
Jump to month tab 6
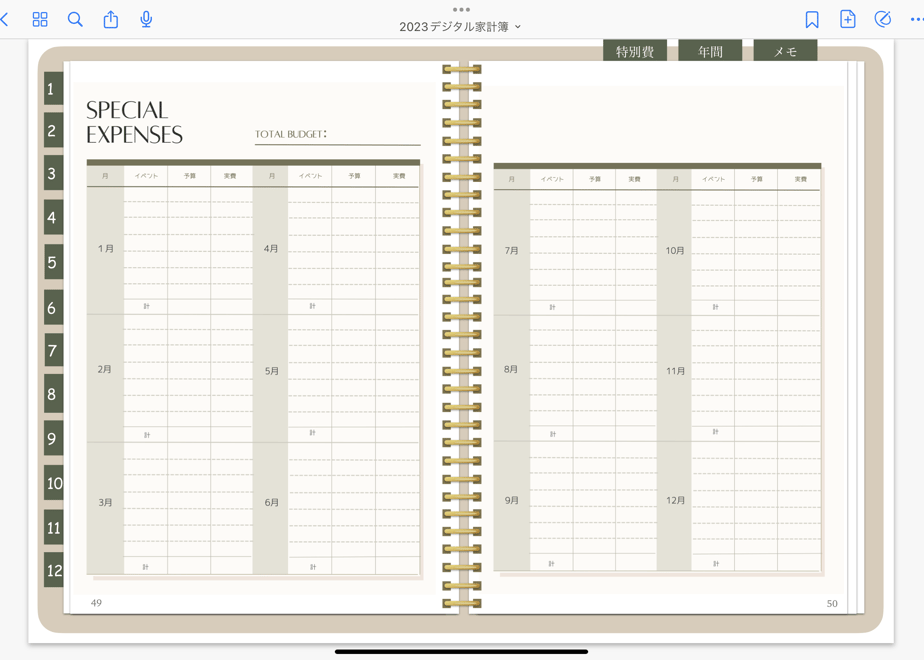click(53, 308)
